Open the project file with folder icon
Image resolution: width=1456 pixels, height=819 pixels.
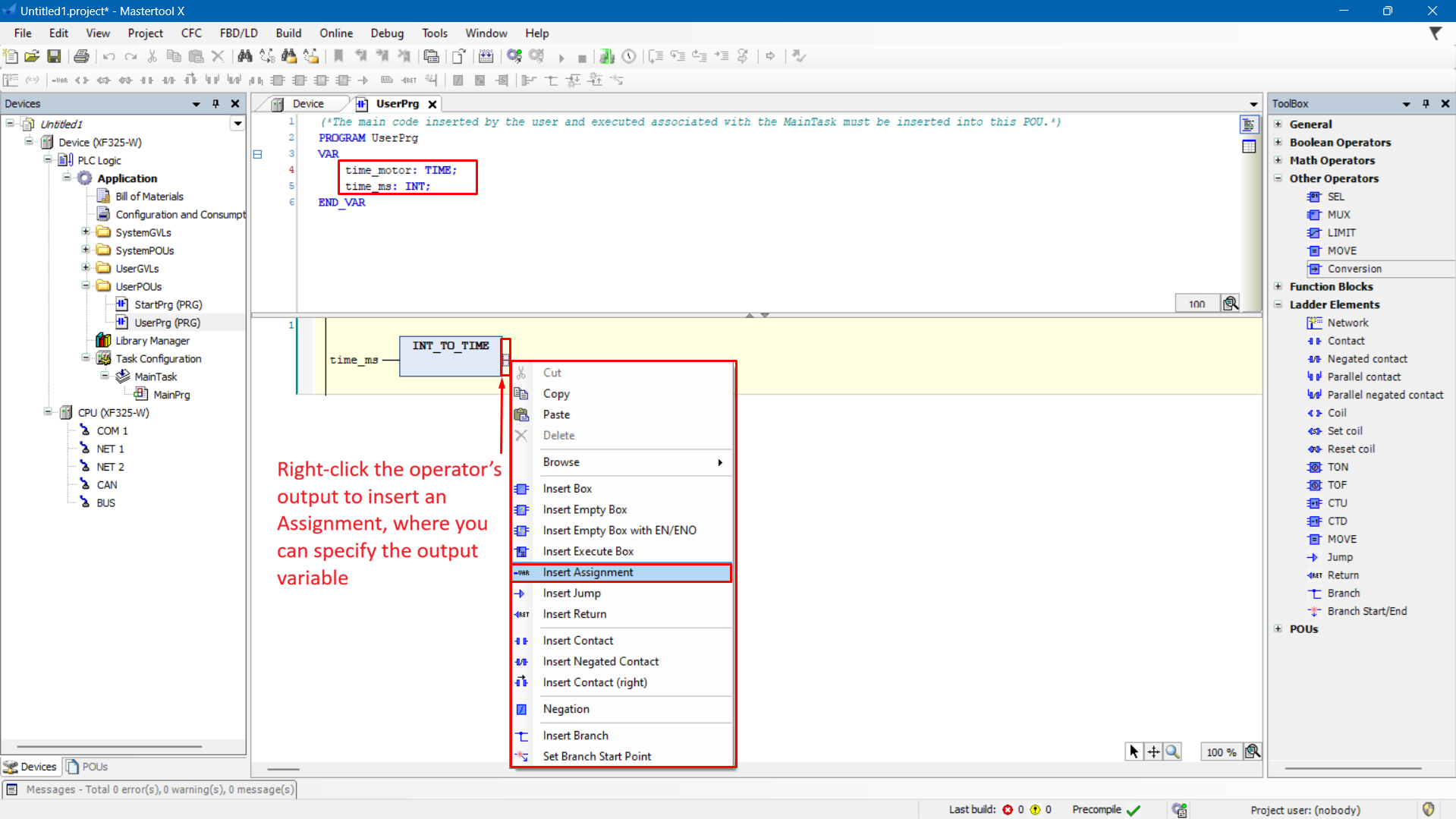click(32, 56)
